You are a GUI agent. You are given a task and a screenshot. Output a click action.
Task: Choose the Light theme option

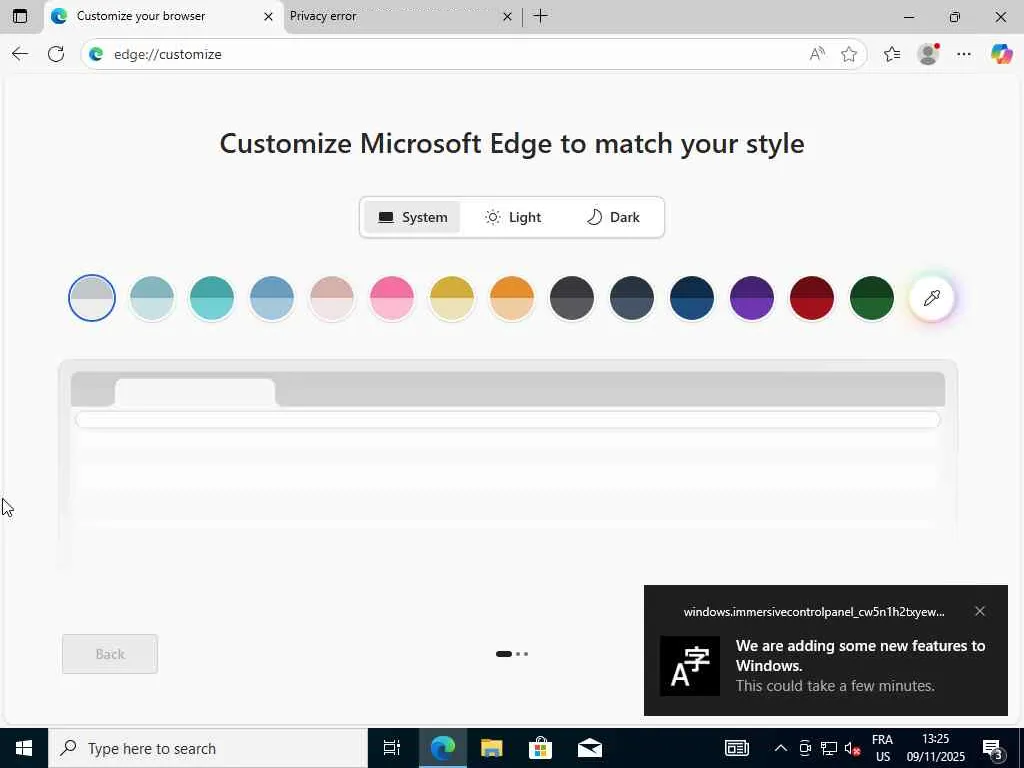click(513, 217)
